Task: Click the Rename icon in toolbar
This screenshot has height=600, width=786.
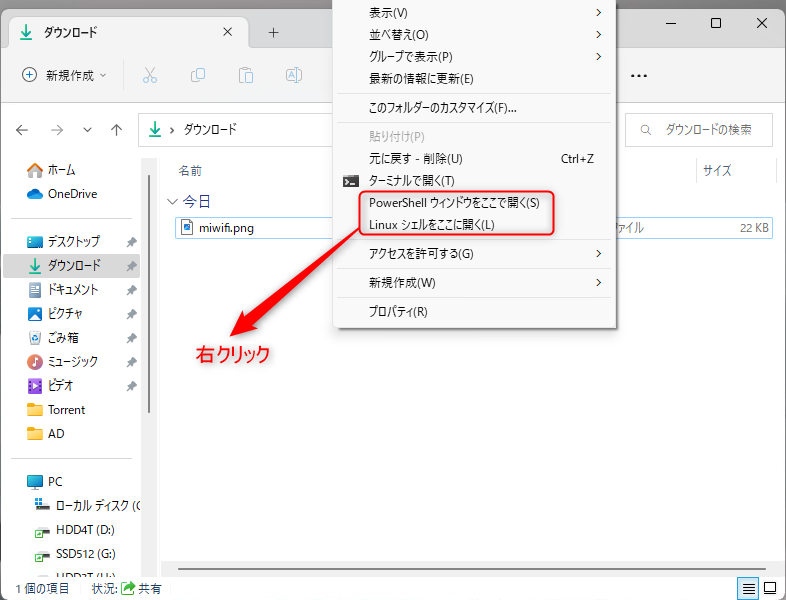Action: tap(294, 75)
